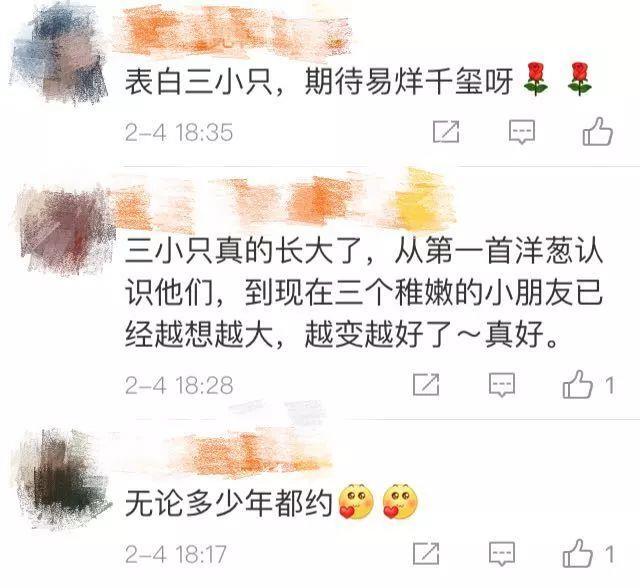Reply to the 18:35 comment
Image resolution: width=640 pixels, height=588 pixels.
pos(522,132)
